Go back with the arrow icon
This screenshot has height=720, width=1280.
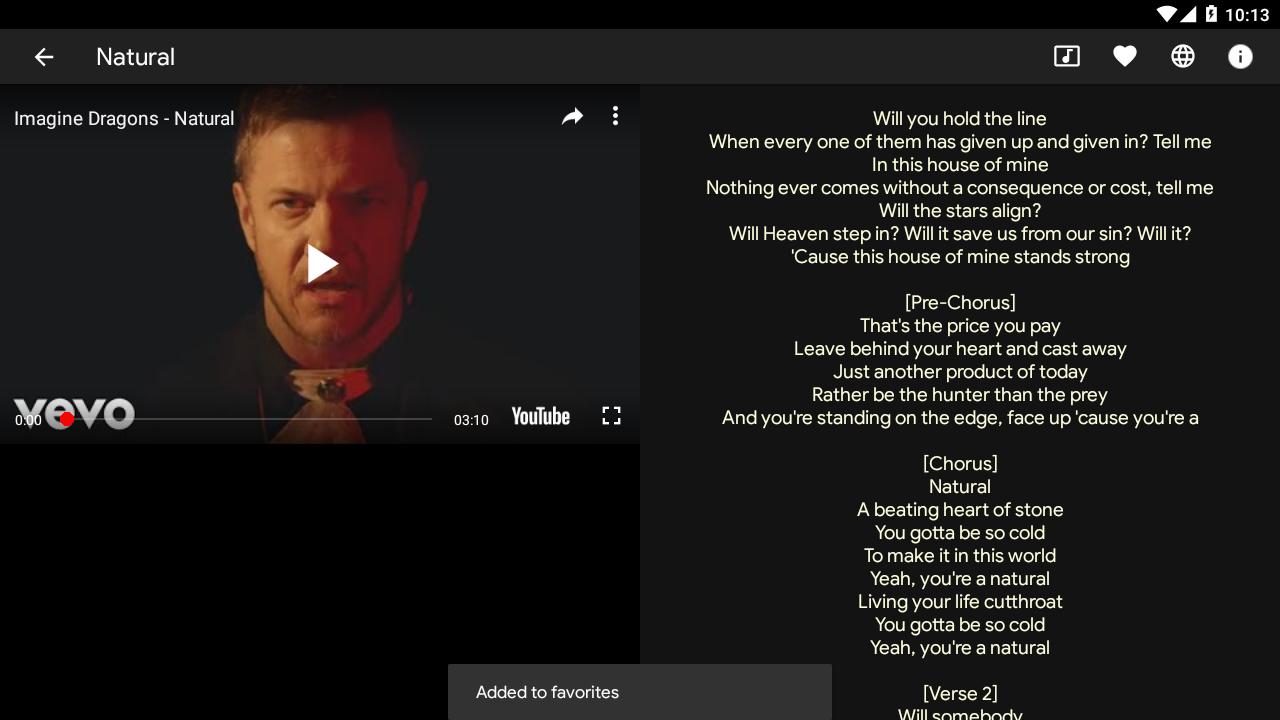(x=44, y=57)
